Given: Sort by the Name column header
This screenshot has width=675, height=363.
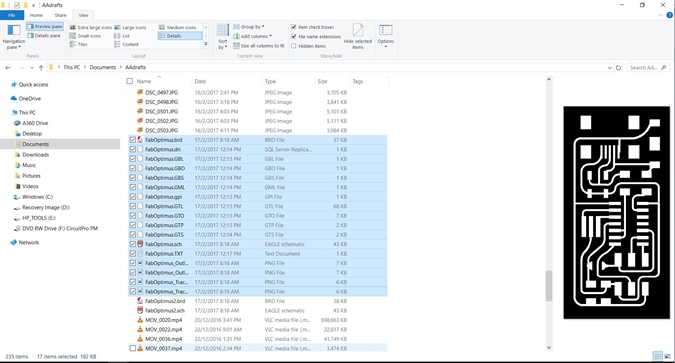Looking at the screenshot, I should 144,81.
